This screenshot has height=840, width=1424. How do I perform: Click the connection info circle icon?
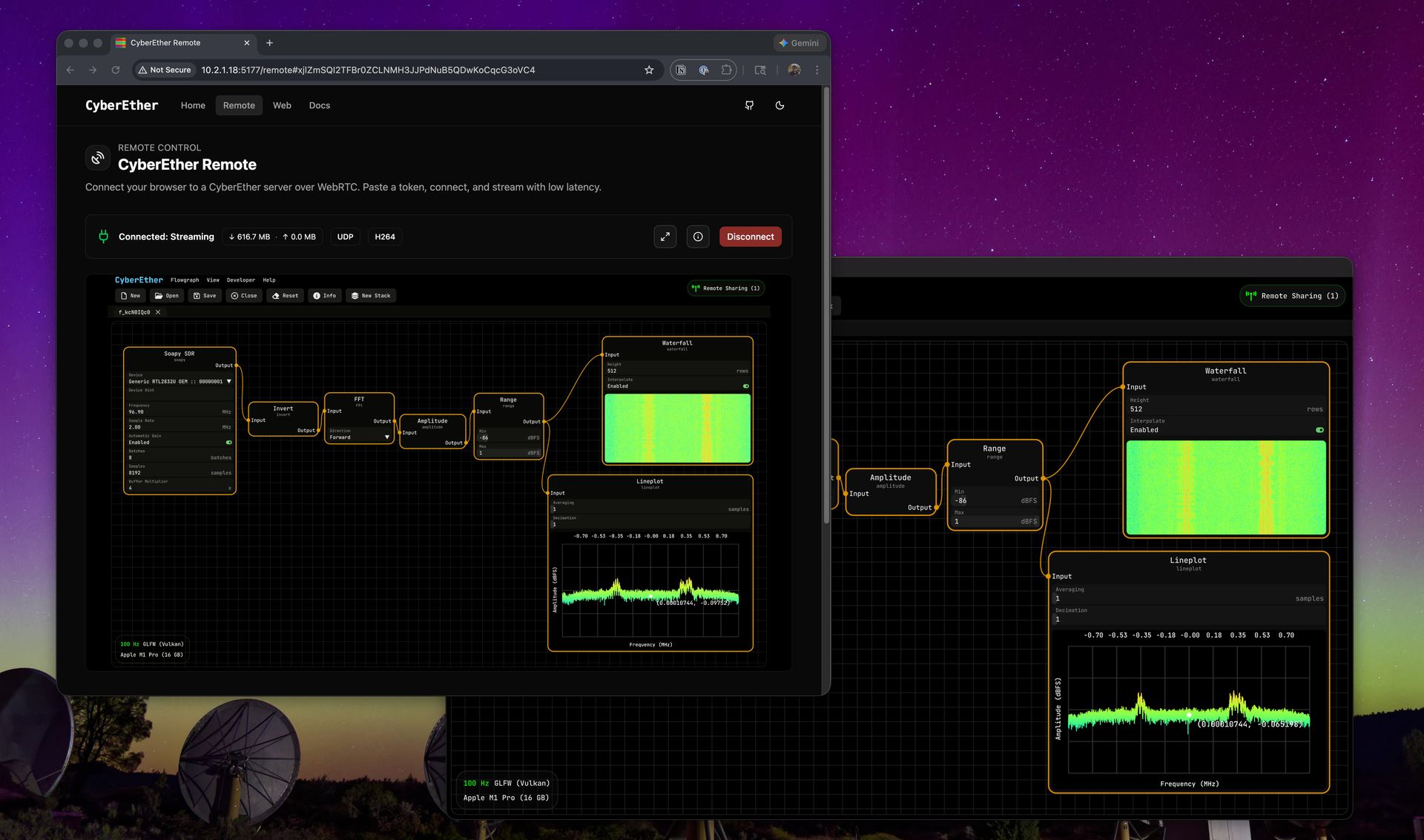click(x=698, y=237)
